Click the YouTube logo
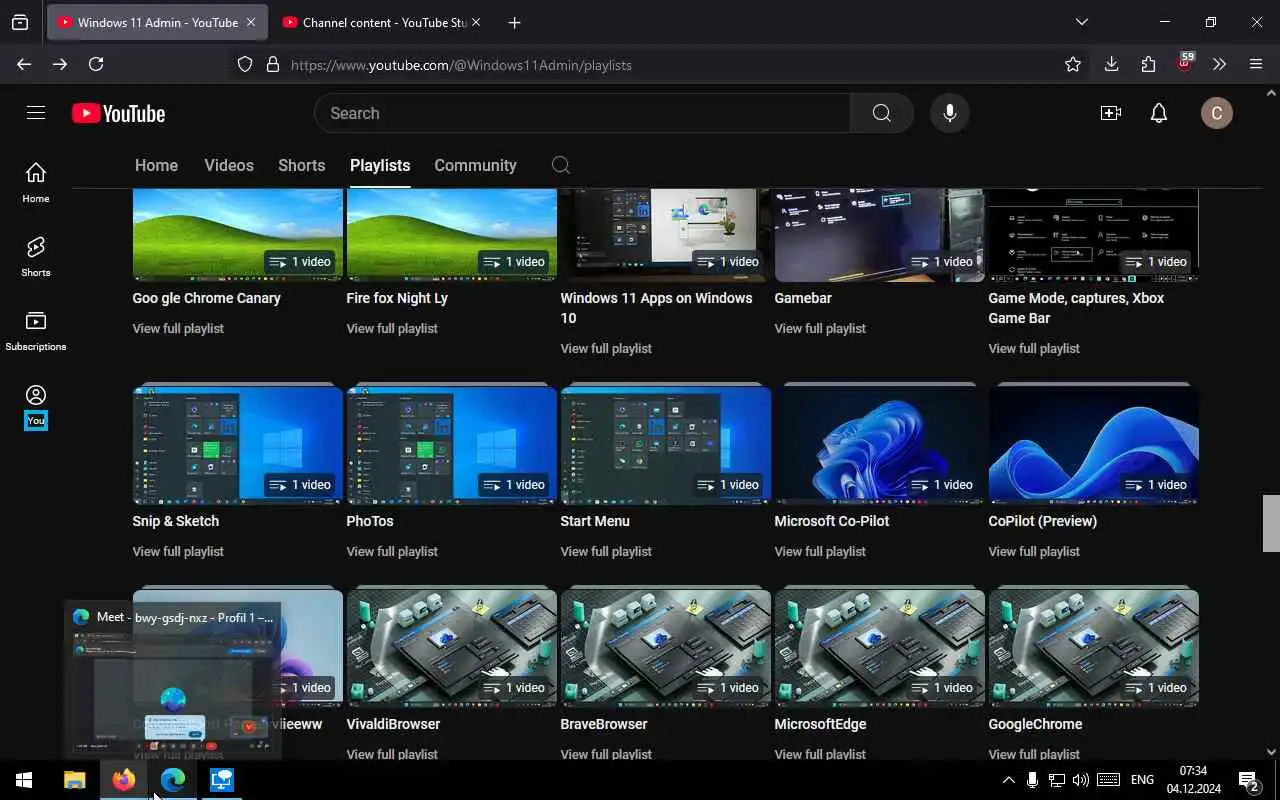Image resolution: width=1280 pixels, height=800 pixels. (x=118, y=114)
